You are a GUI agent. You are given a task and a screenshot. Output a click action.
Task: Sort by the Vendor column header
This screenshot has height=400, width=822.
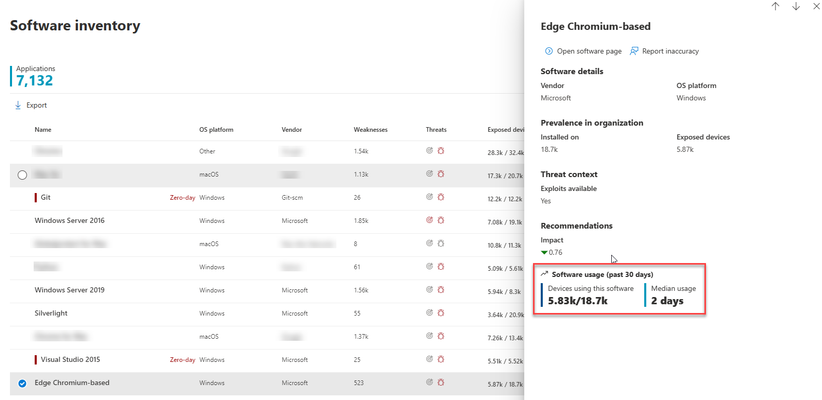[291, 129]
